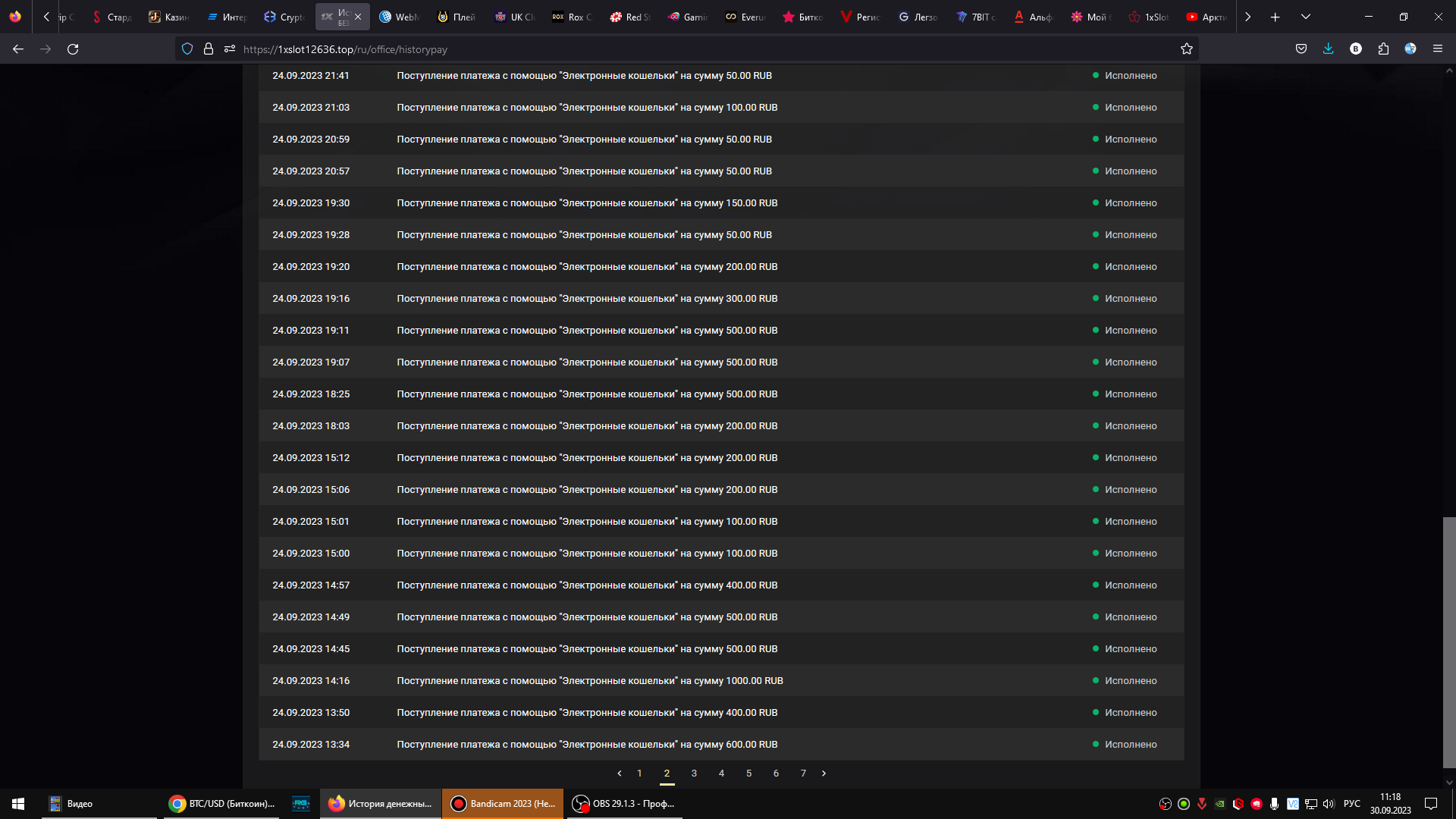Open Bandicam 2023 in taskbar

(x=504, y=804)
